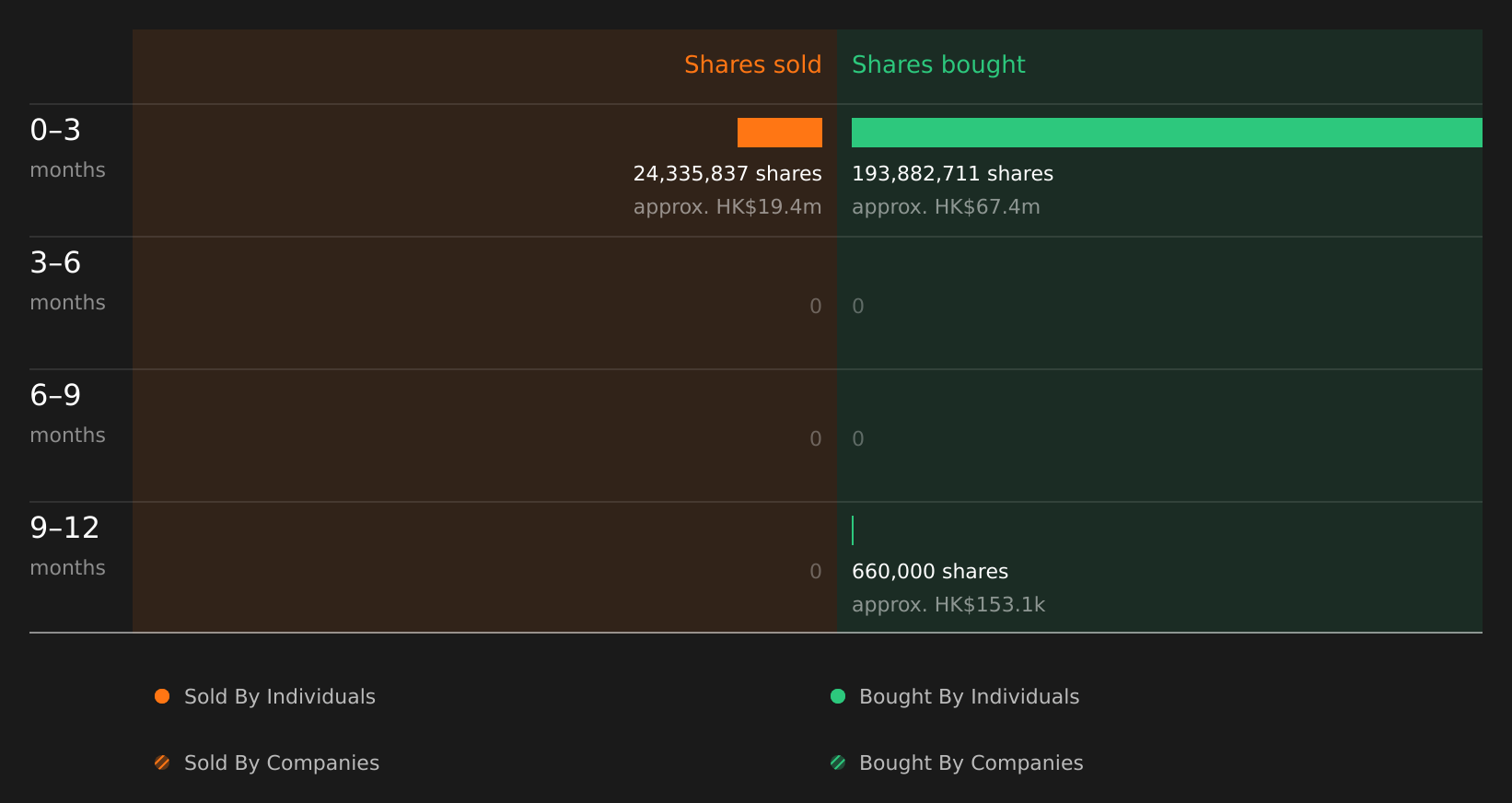Select the Shares sold column header

(x=752, y=64)
